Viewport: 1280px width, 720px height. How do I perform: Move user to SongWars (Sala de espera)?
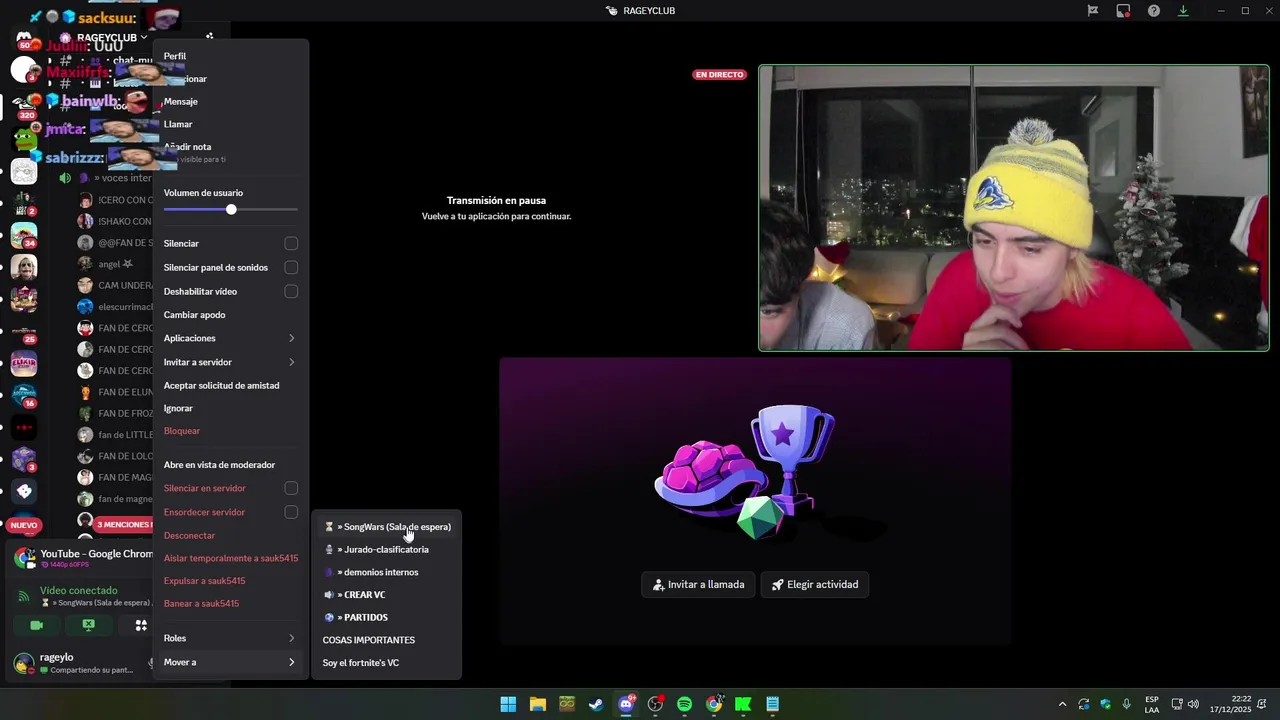387,527
